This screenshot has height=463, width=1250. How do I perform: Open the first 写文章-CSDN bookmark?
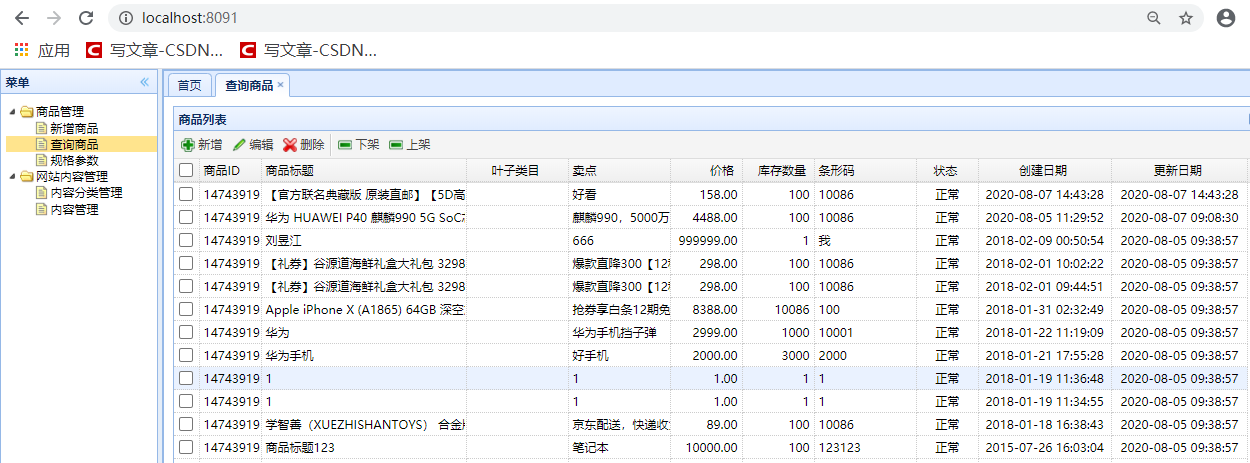pyautogui.click(x=155, y=50)
